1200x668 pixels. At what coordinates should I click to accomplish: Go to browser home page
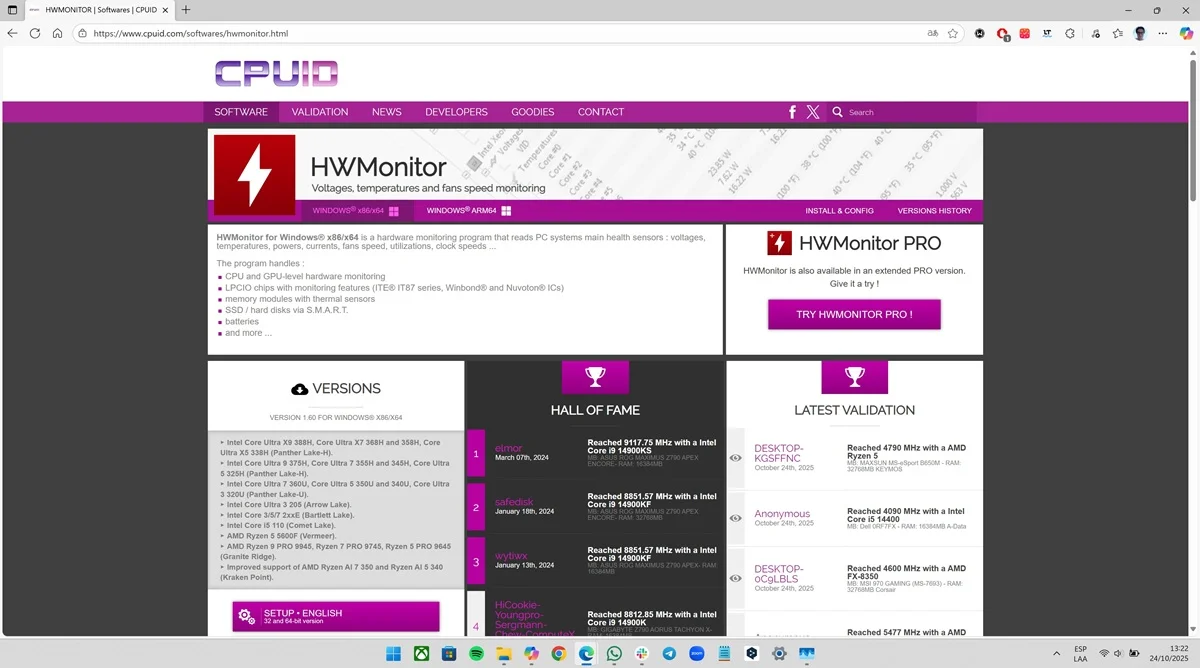(58, 33)
